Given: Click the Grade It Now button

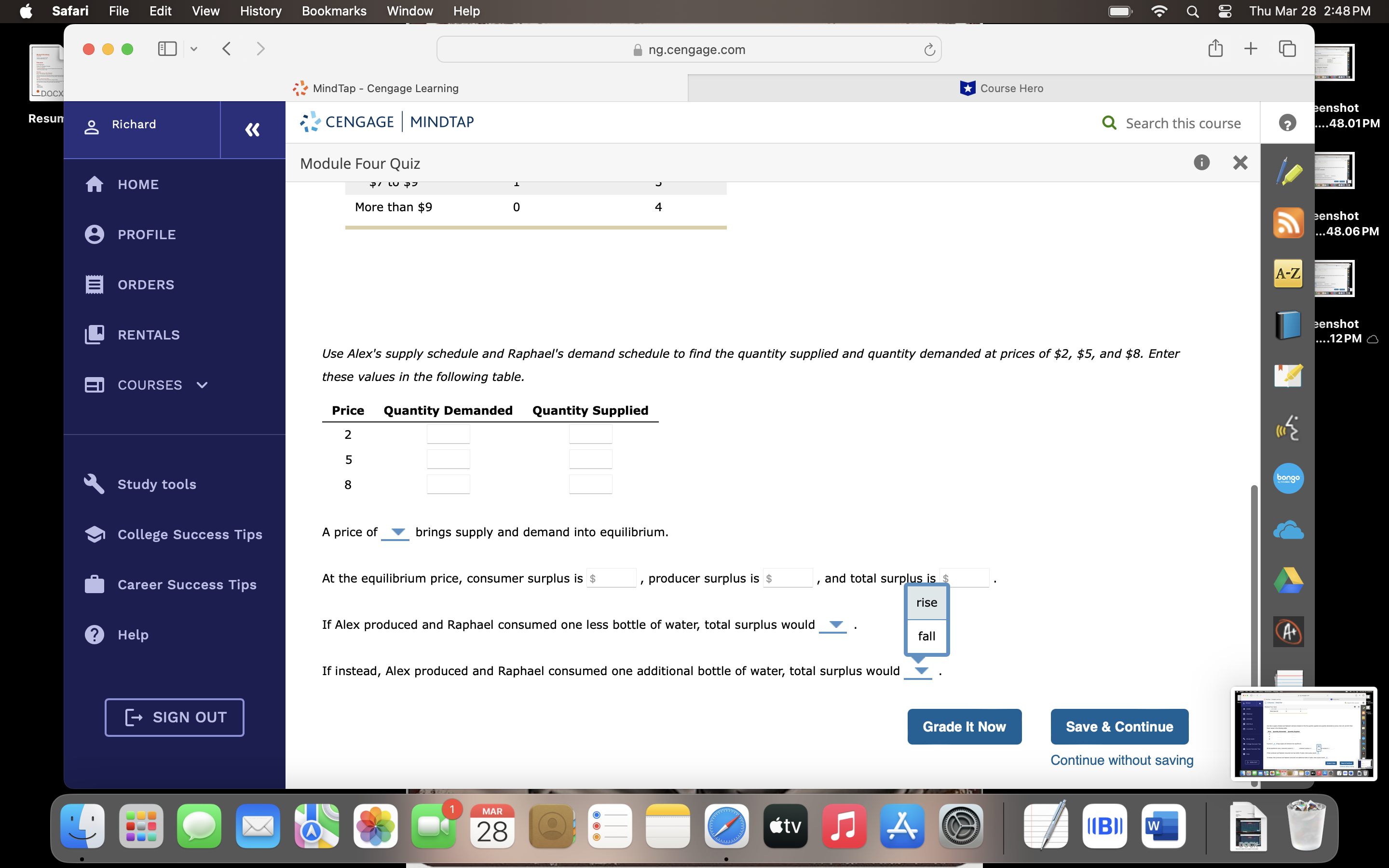Looking at the screenshot, I should [964, 727].
